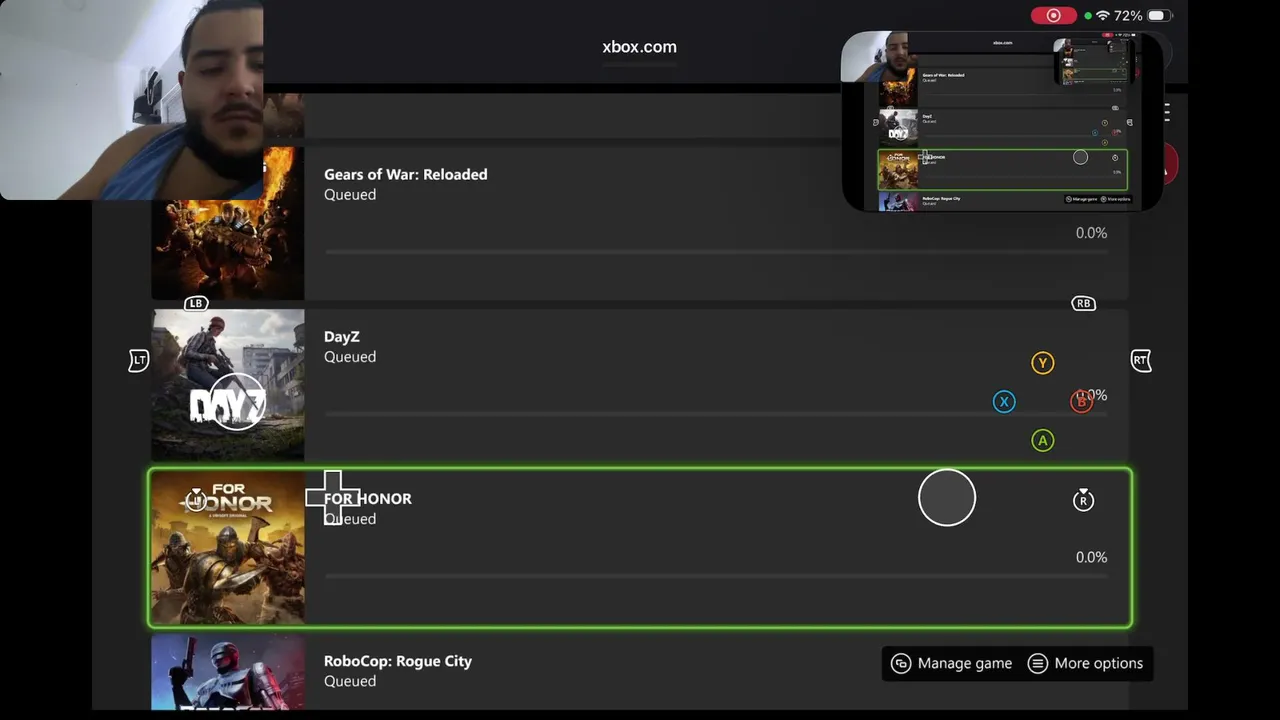This screenshot has width=1280, height=720.
Task: Click the Manage game button
Action: (x=952, y=663)
